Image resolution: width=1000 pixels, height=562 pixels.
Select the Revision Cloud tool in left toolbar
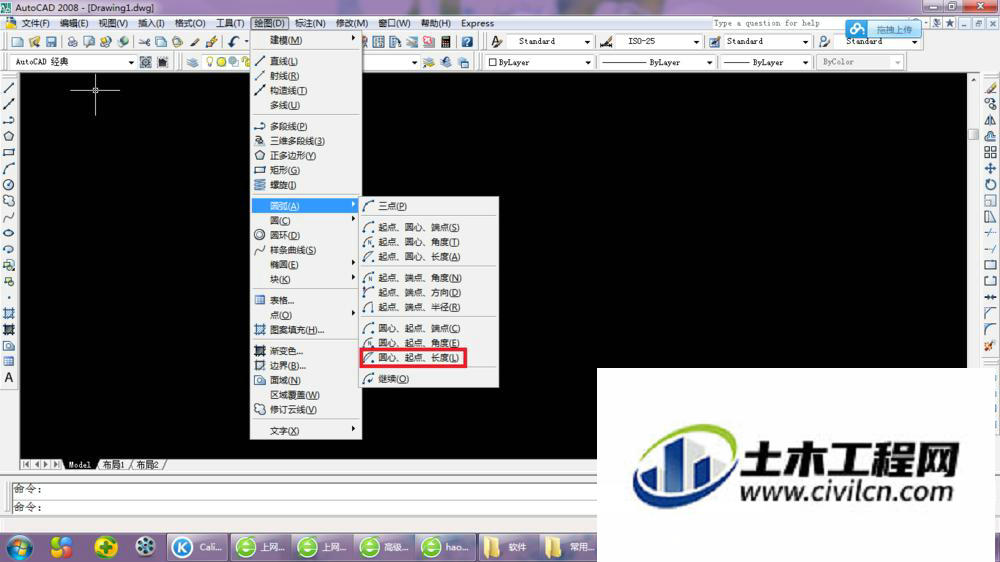[9, 200]
